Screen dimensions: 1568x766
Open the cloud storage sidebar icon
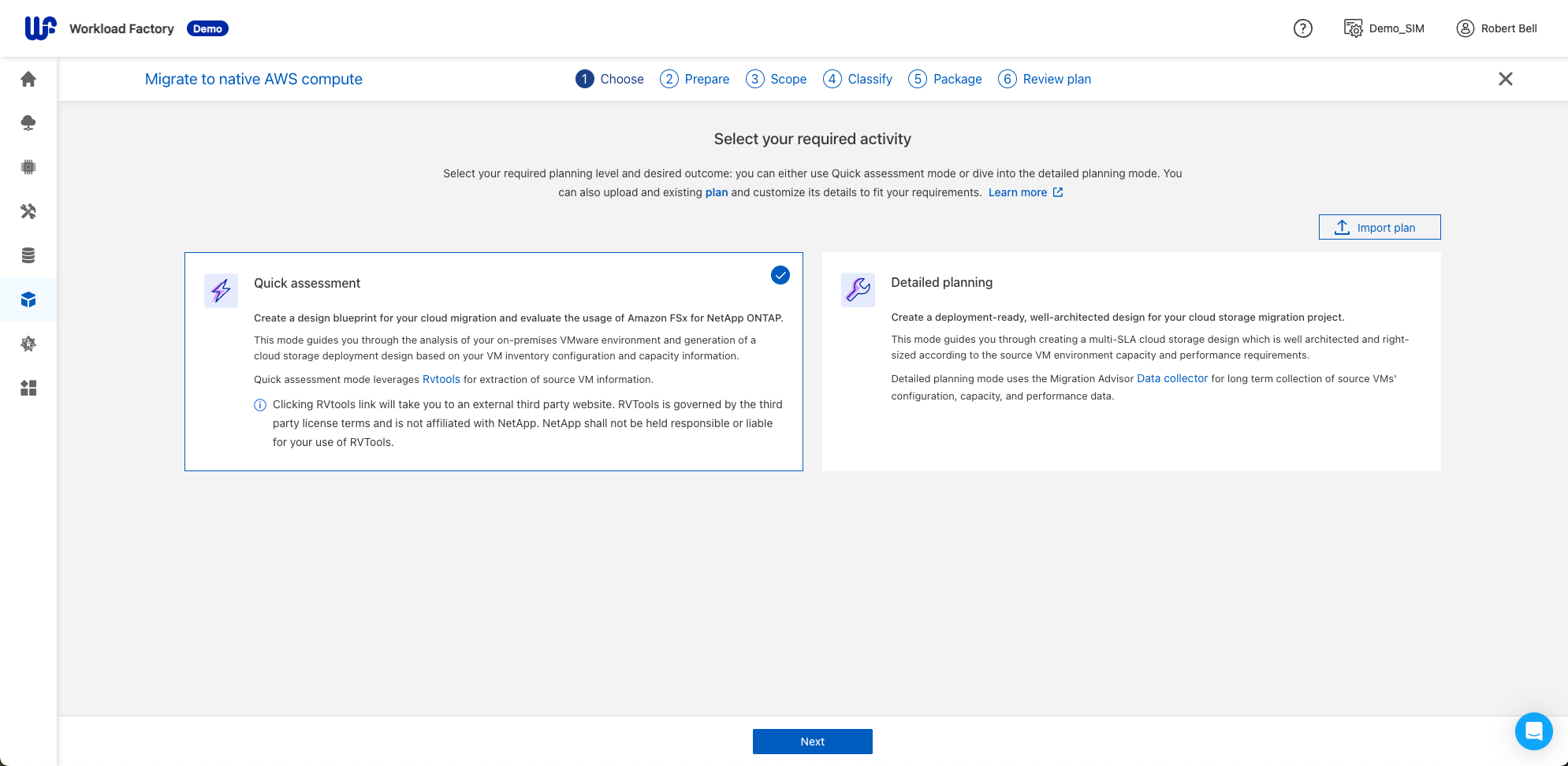tap(28, 123)
